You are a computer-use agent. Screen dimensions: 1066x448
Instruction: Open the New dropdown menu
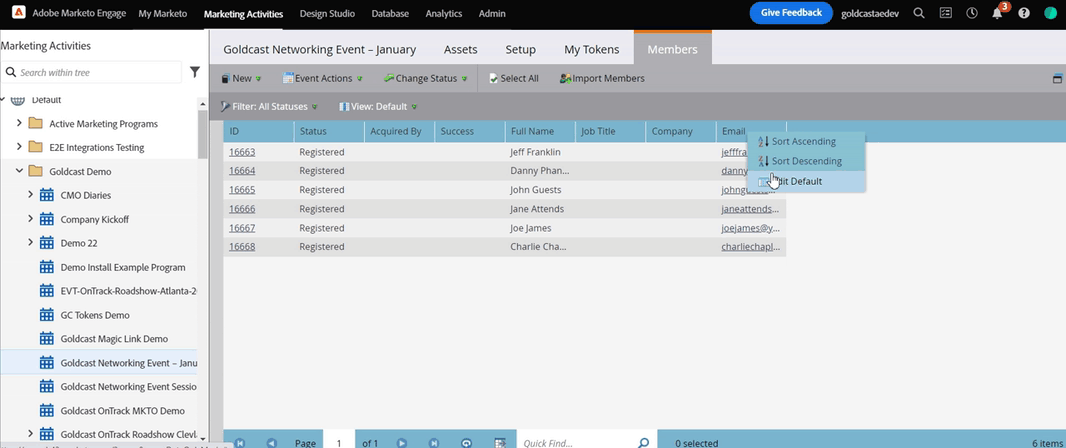[241, 78]
